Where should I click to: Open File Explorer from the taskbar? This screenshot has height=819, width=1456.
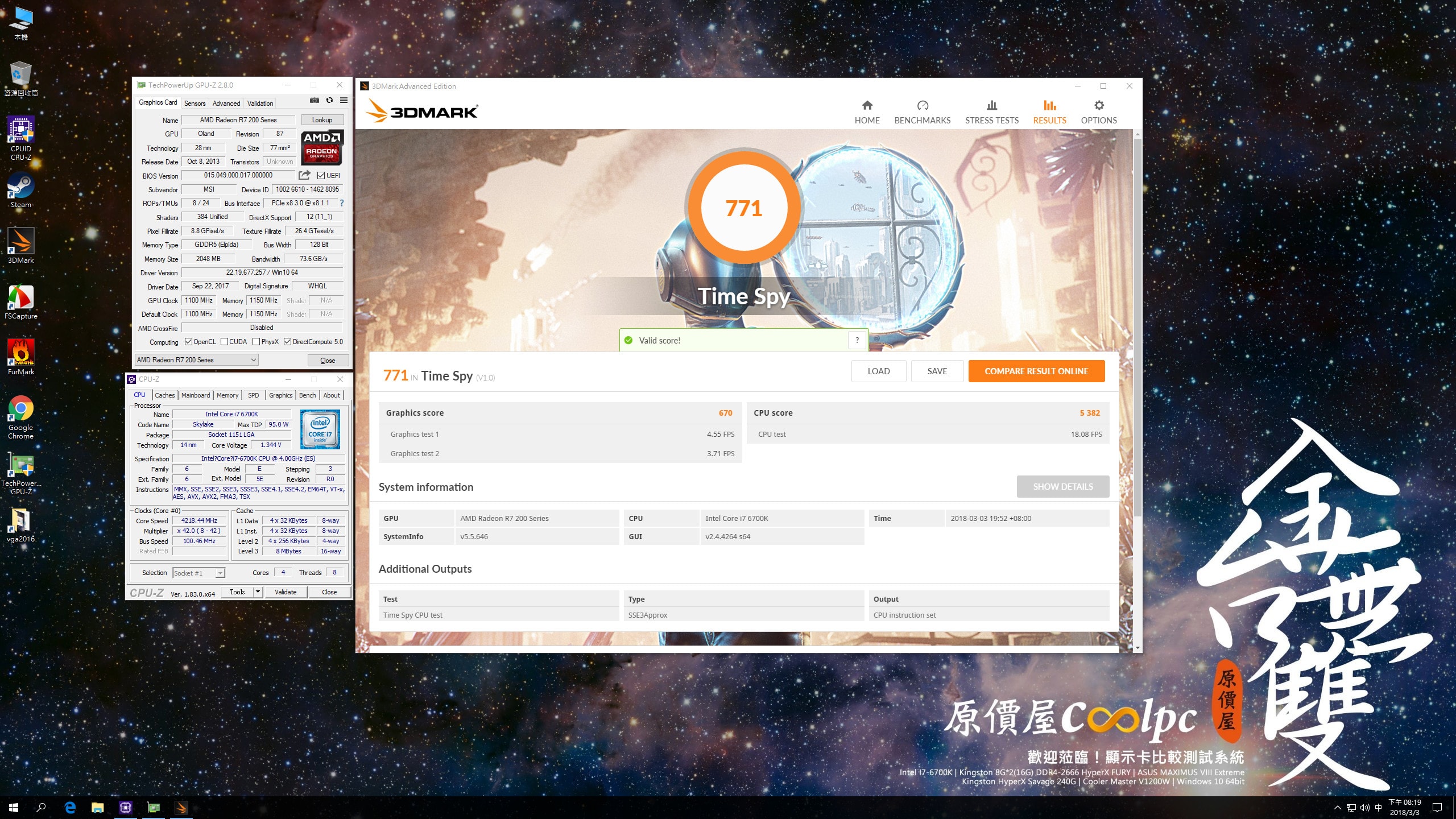[x=98, y=808]
